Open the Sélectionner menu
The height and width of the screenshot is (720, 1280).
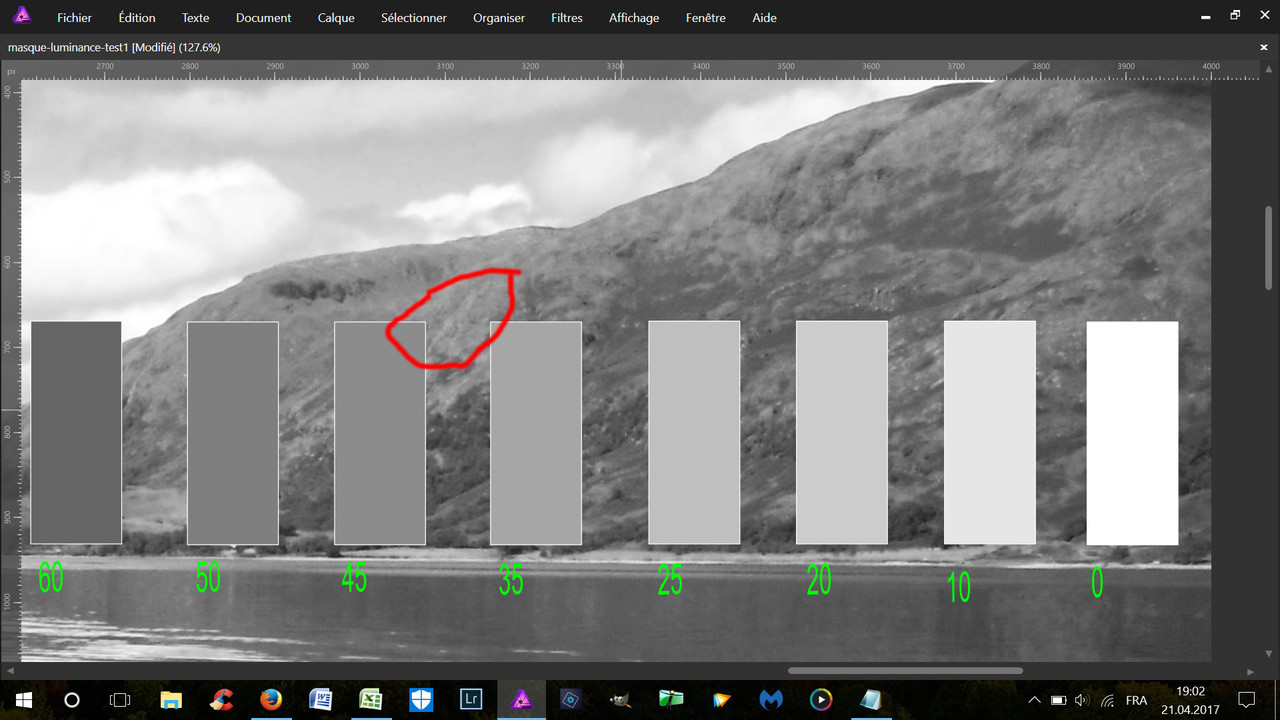tap(414, 18)
